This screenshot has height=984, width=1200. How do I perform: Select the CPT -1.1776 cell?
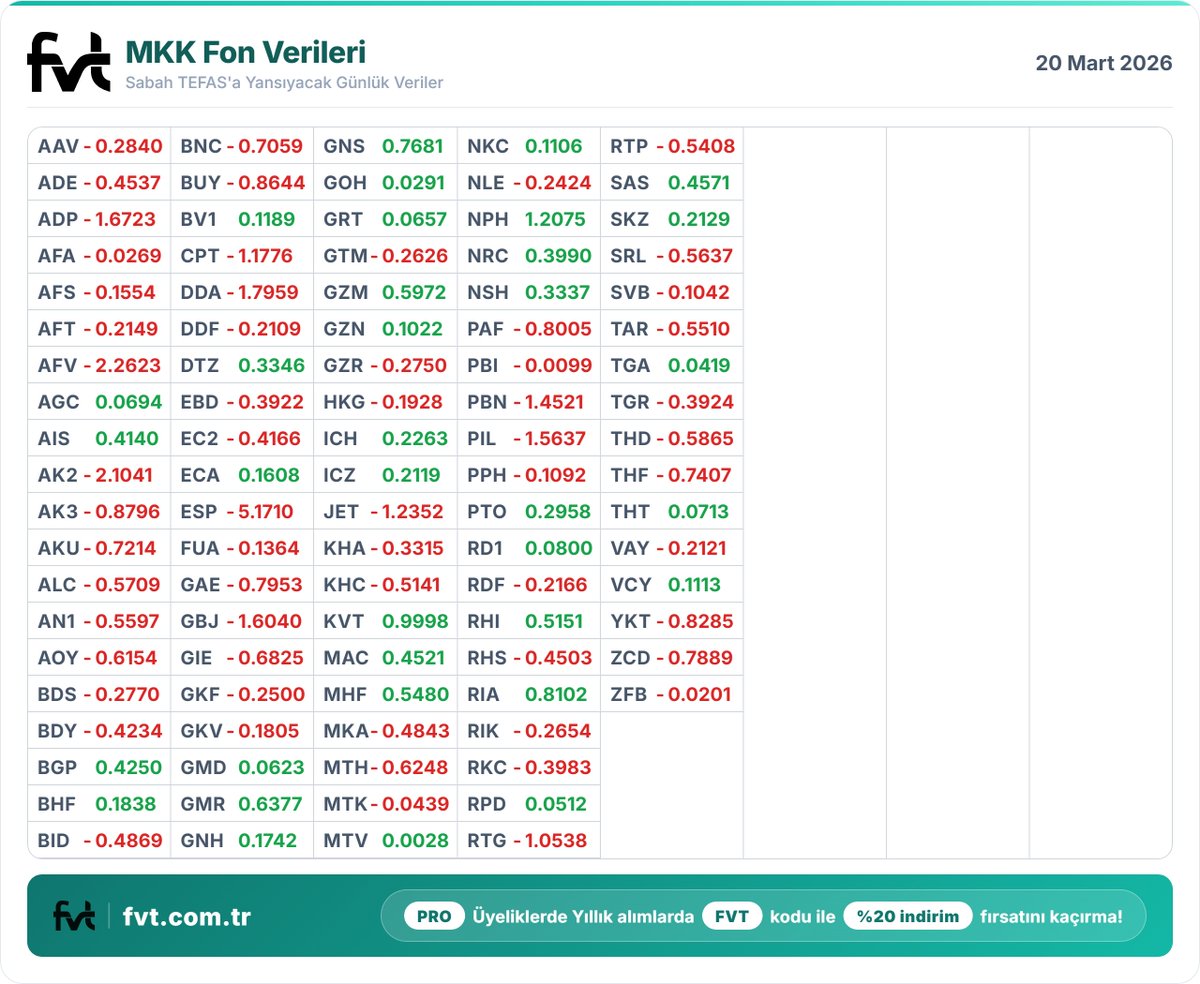243,256
